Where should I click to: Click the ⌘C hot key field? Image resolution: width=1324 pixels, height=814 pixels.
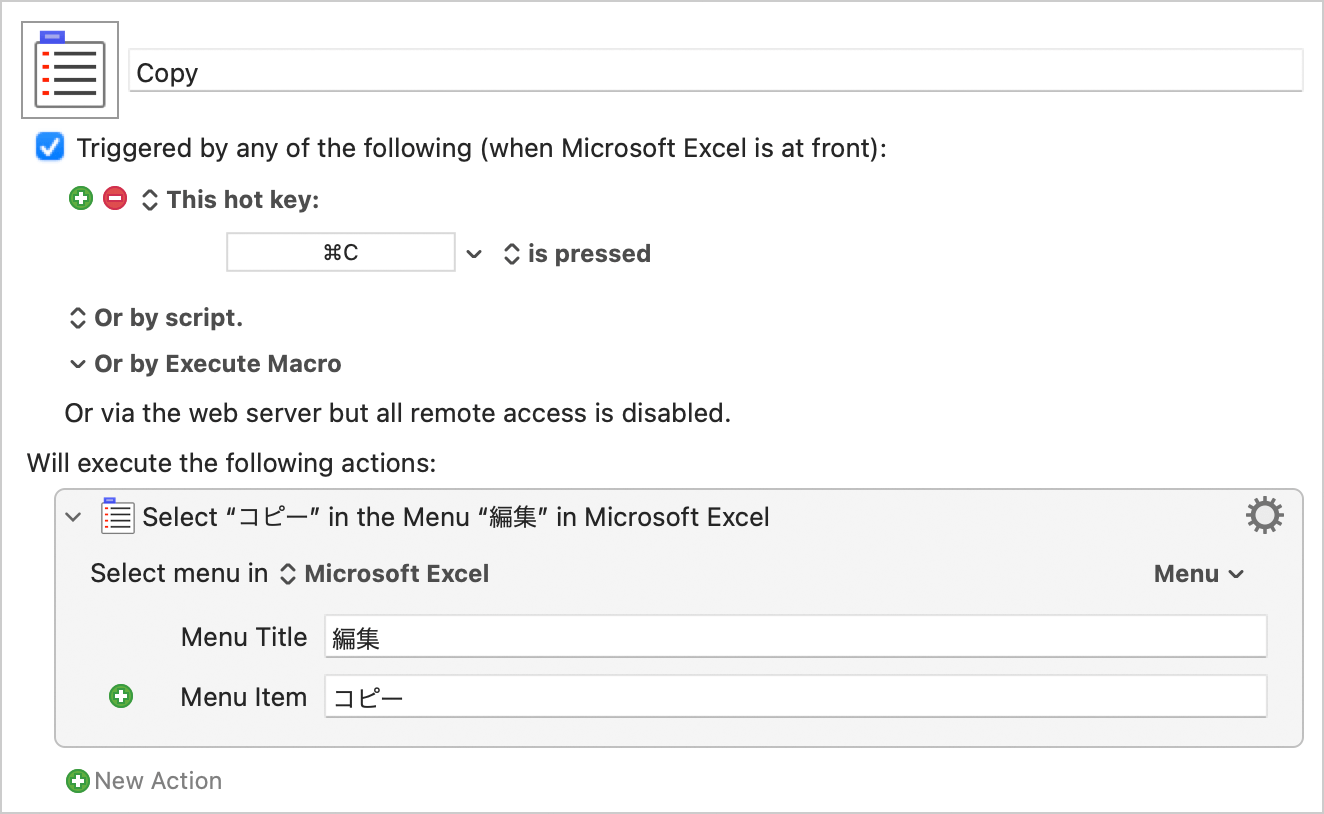tap(341, 253)
